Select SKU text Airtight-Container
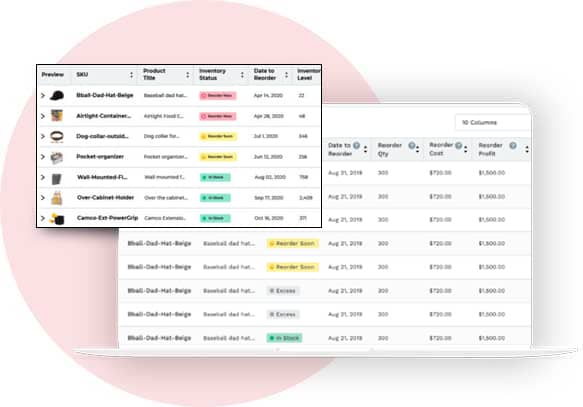The width and height of the screenshot is (583, 407). [x=104, y=116]
